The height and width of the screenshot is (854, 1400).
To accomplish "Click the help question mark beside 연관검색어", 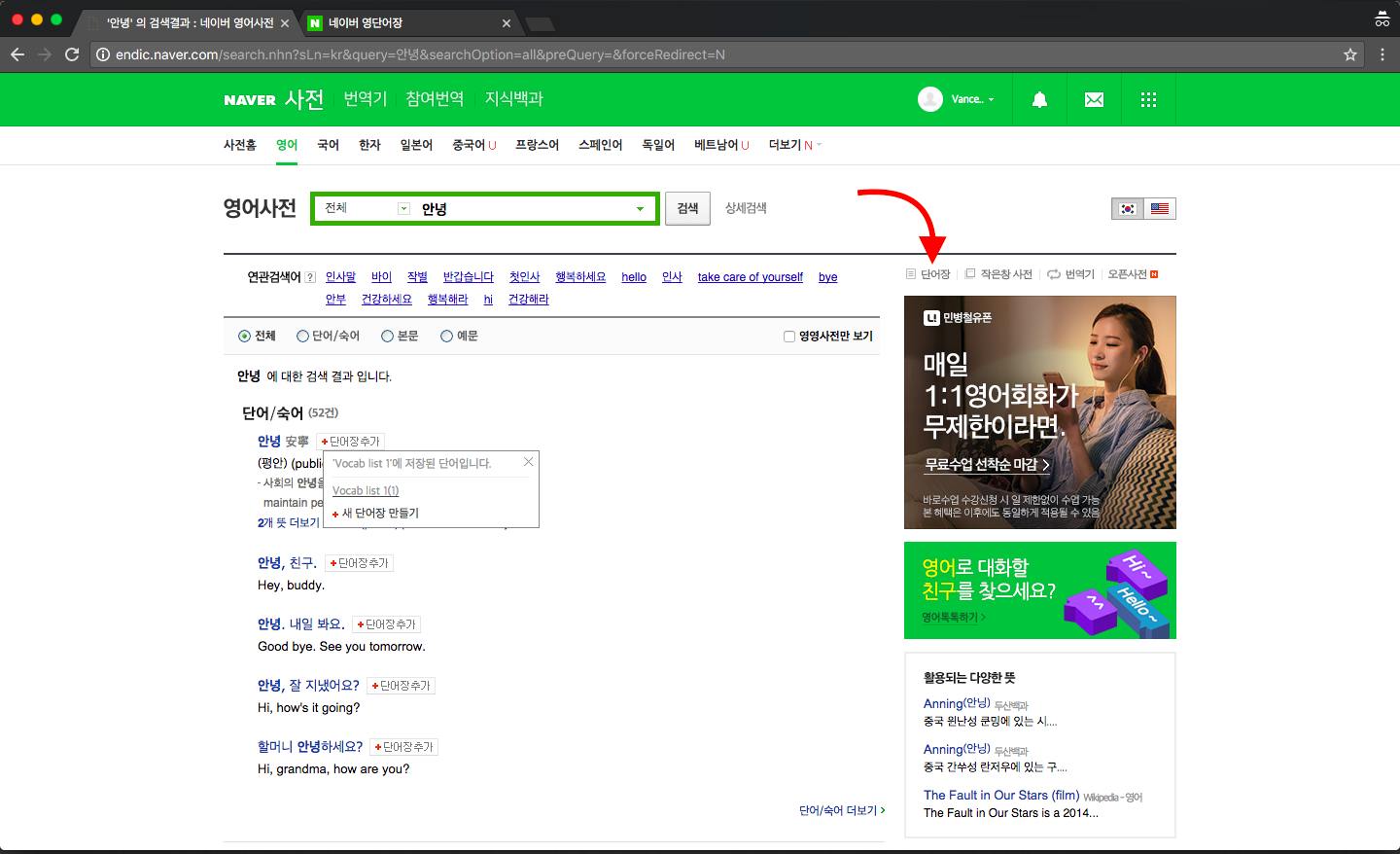I will 310,277.
